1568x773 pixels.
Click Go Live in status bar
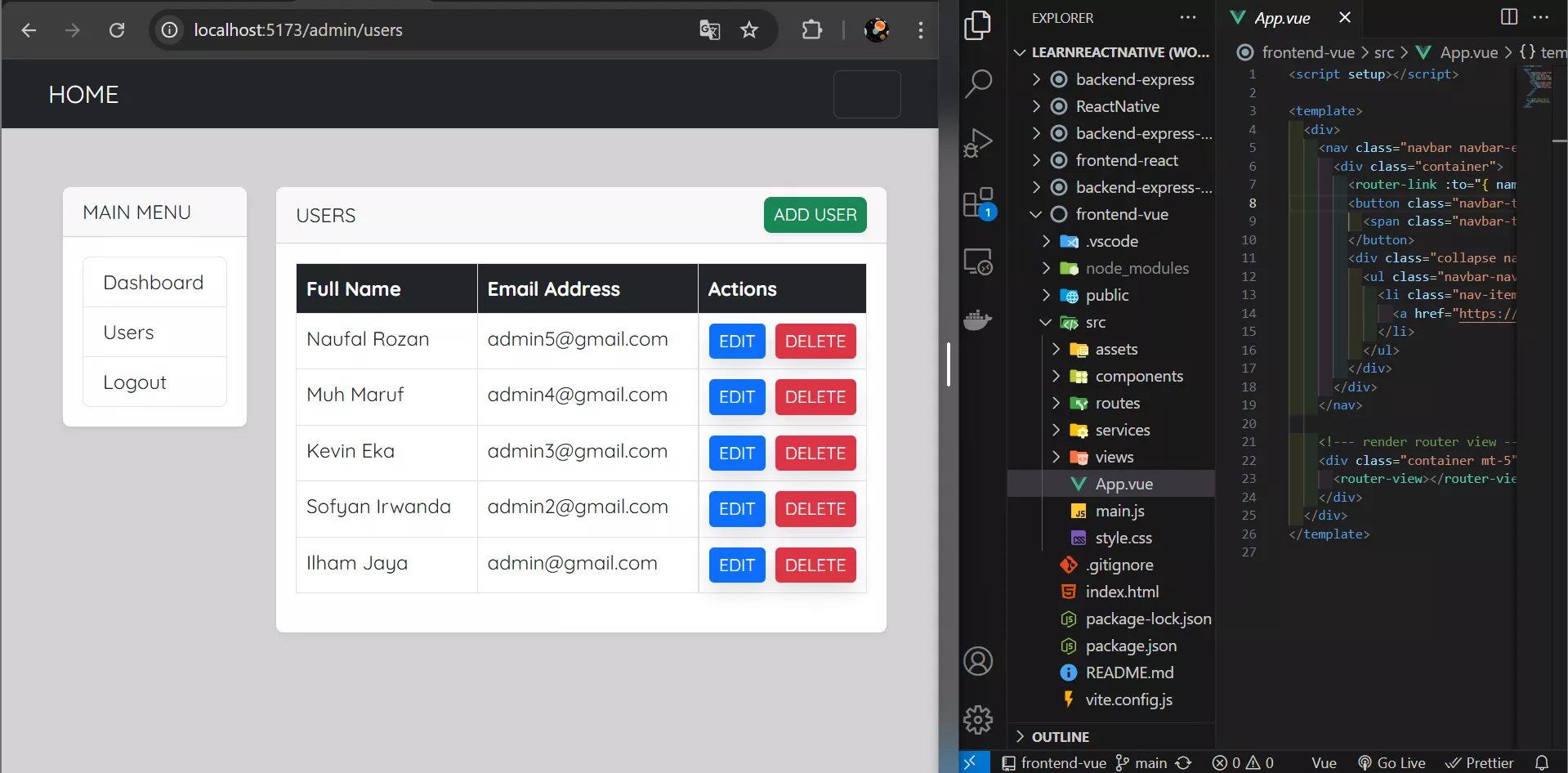point(1392,762)
